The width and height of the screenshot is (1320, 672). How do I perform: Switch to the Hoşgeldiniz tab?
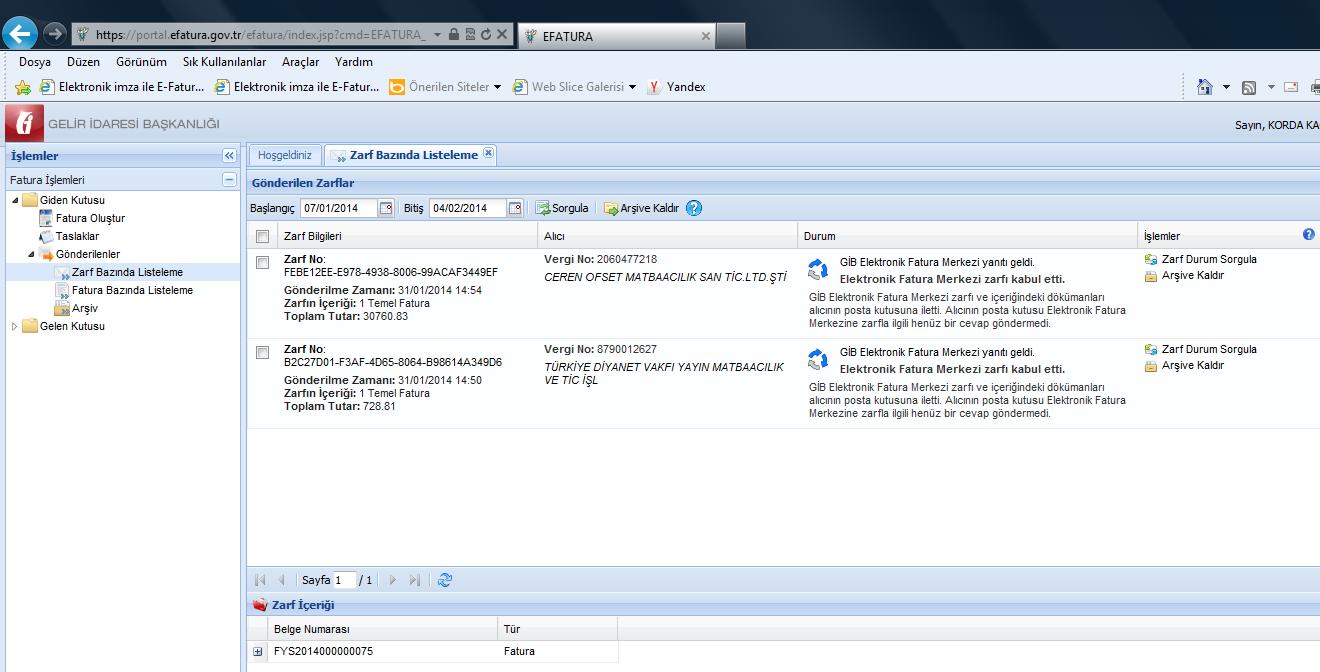pos(285,156)
